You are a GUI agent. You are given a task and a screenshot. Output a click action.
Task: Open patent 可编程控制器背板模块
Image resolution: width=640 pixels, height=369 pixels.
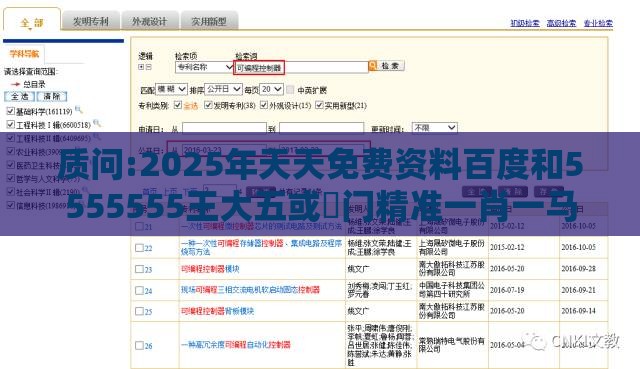point(218,311)
